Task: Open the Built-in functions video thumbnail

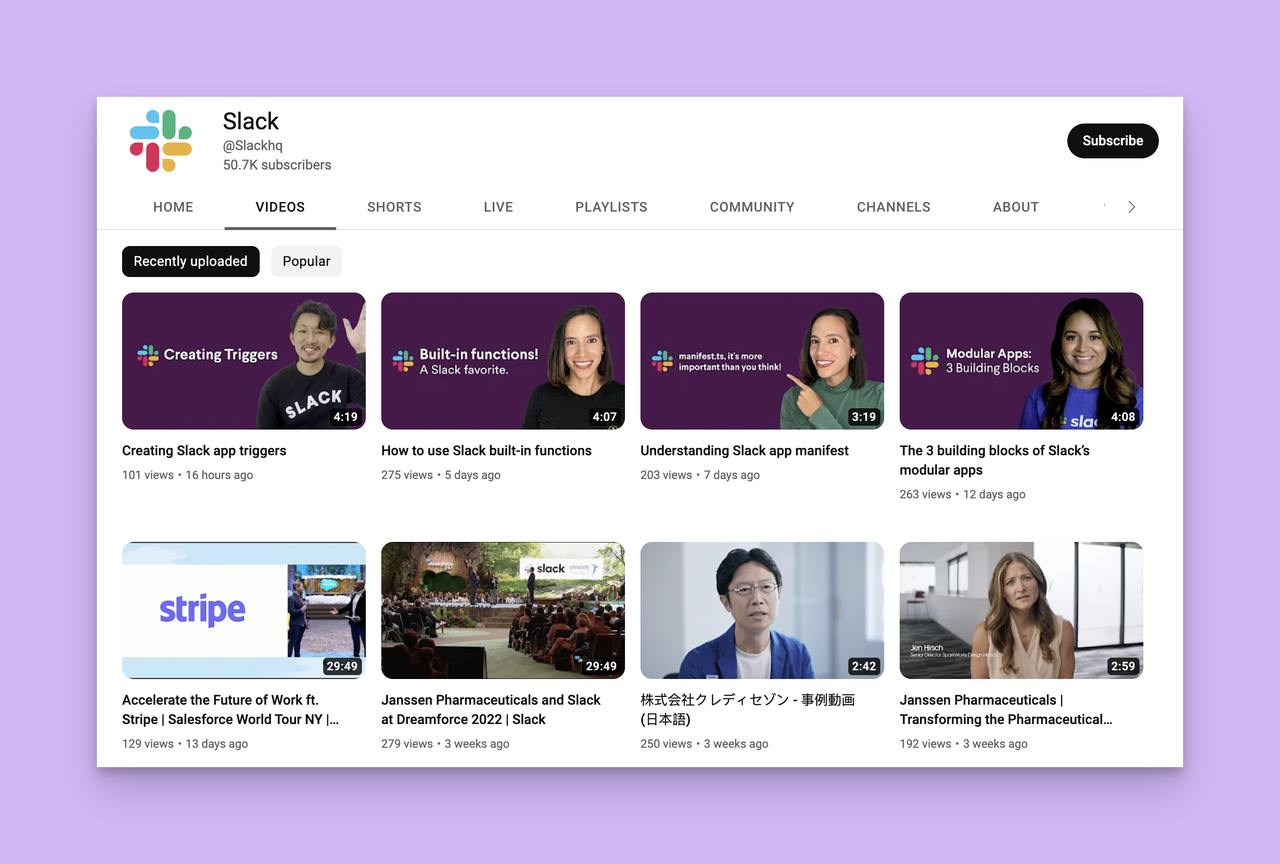Action: (x=503, y=361)
